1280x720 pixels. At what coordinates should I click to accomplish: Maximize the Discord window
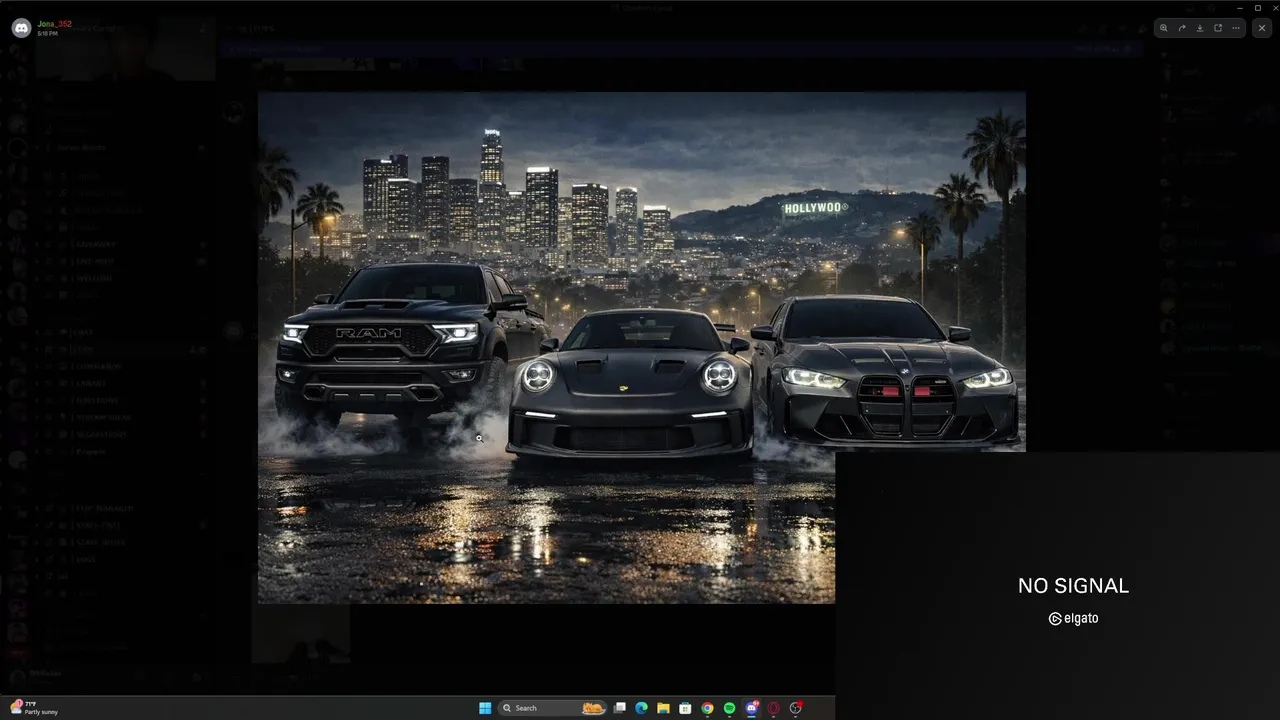coord(1258,7)
